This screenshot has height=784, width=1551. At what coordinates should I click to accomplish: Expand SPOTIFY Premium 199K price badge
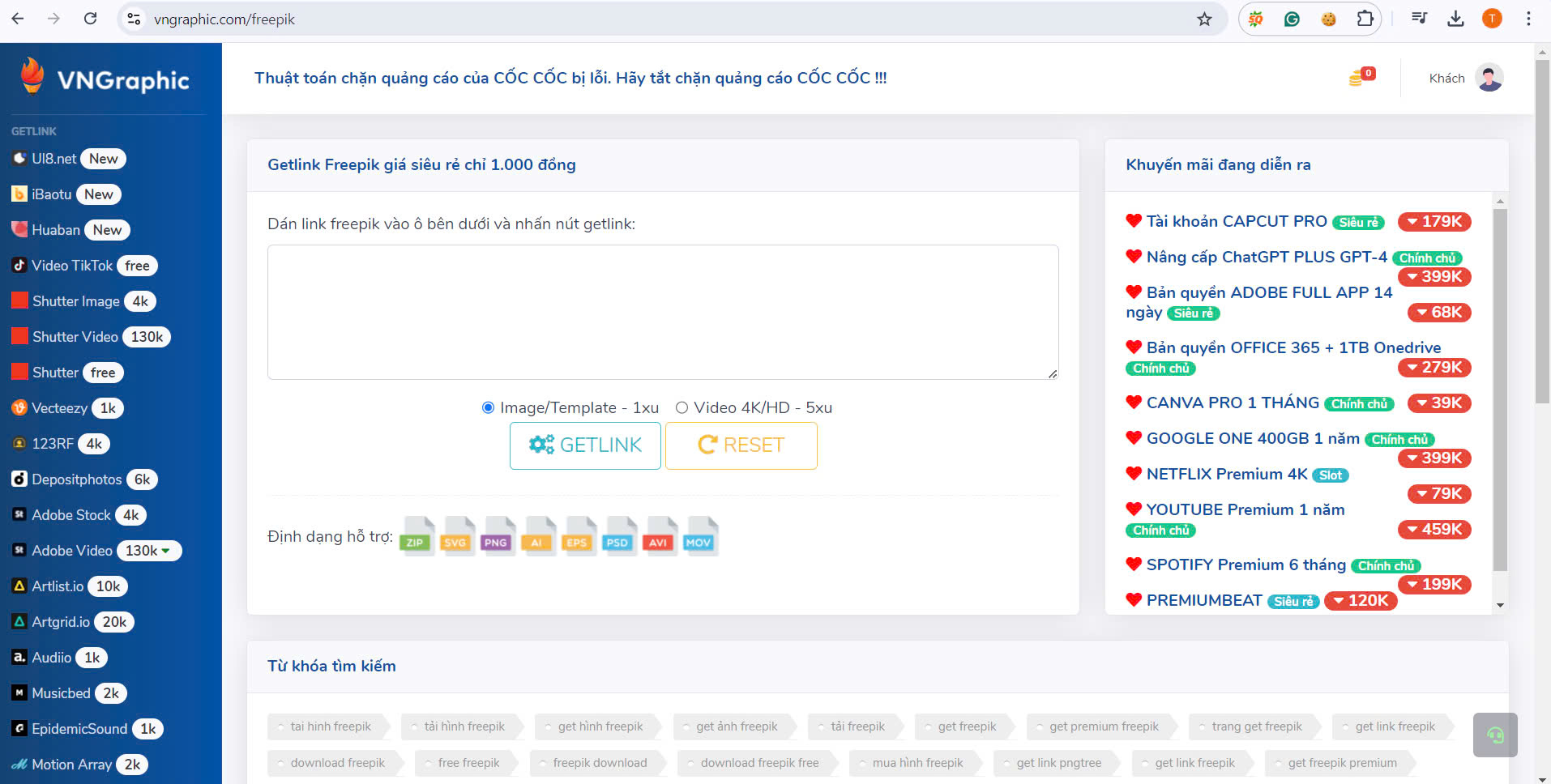(x=1434, y=585)
